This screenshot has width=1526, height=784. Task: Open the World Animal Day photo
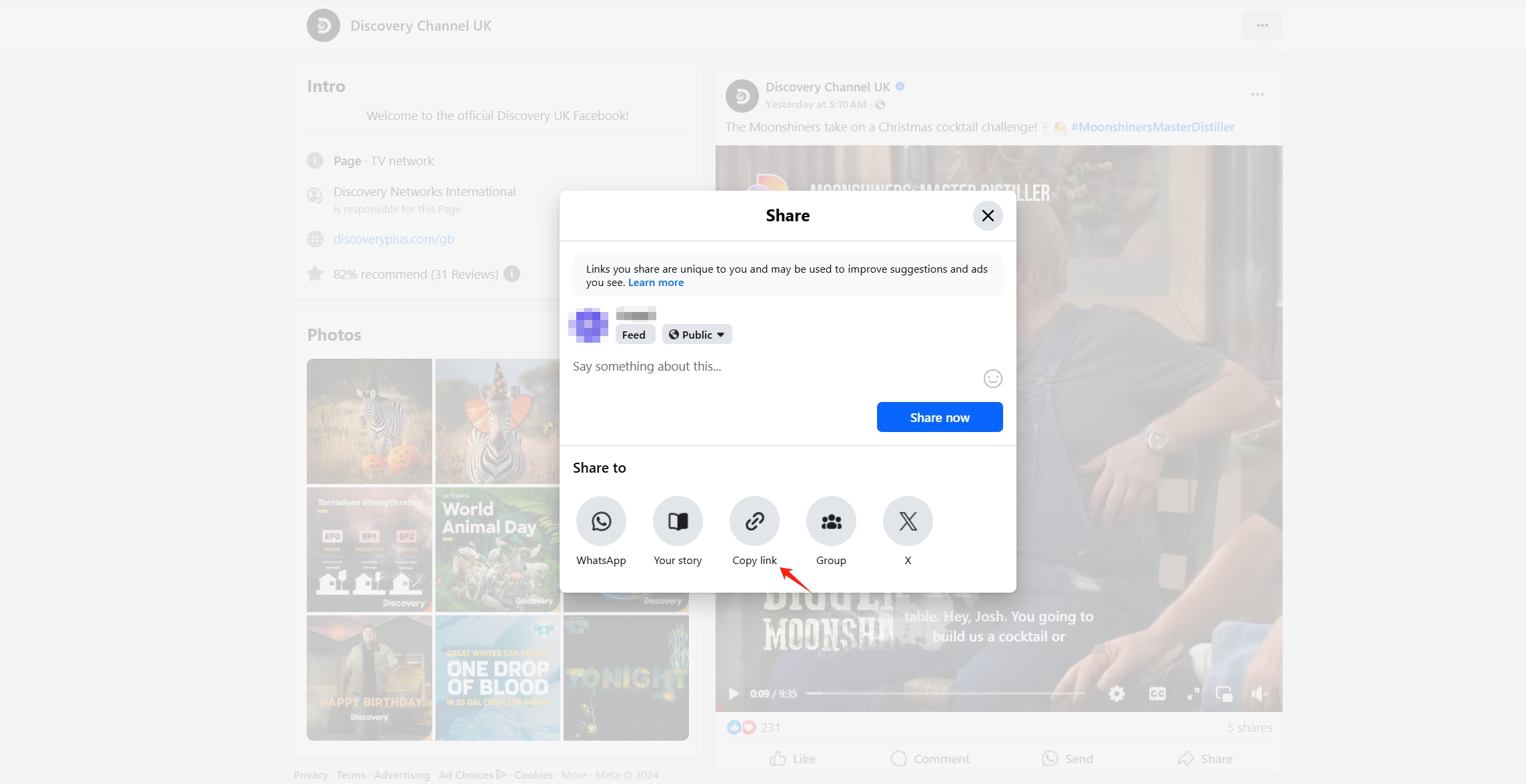click(x=498, y=549)
